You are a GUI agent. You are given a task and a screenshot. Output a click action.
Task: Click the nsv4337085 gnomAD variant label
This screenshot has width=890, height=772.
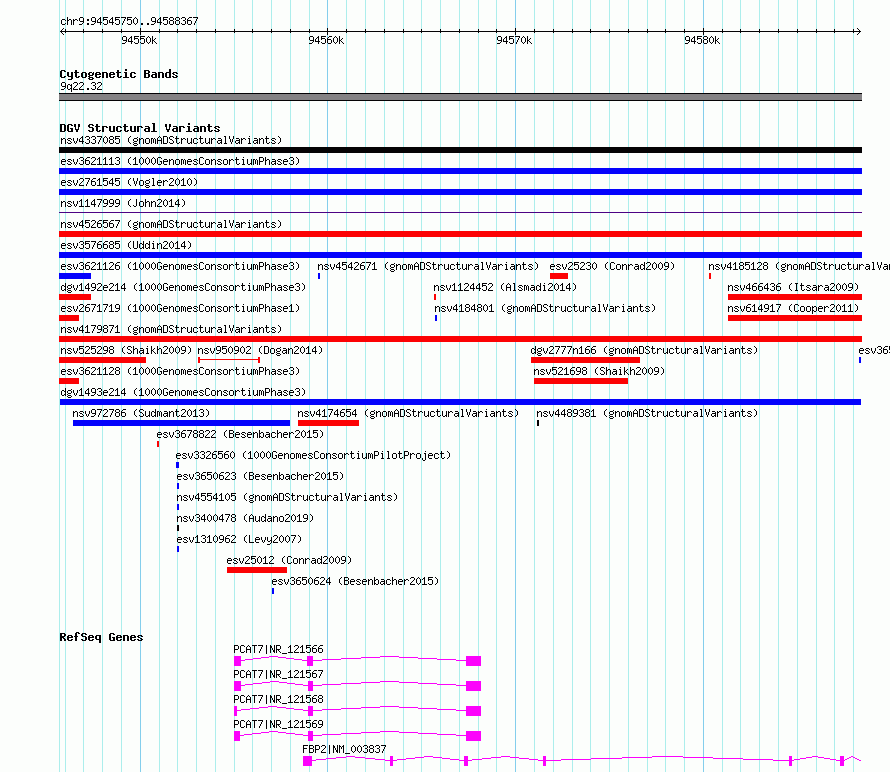tap(171, 140)
